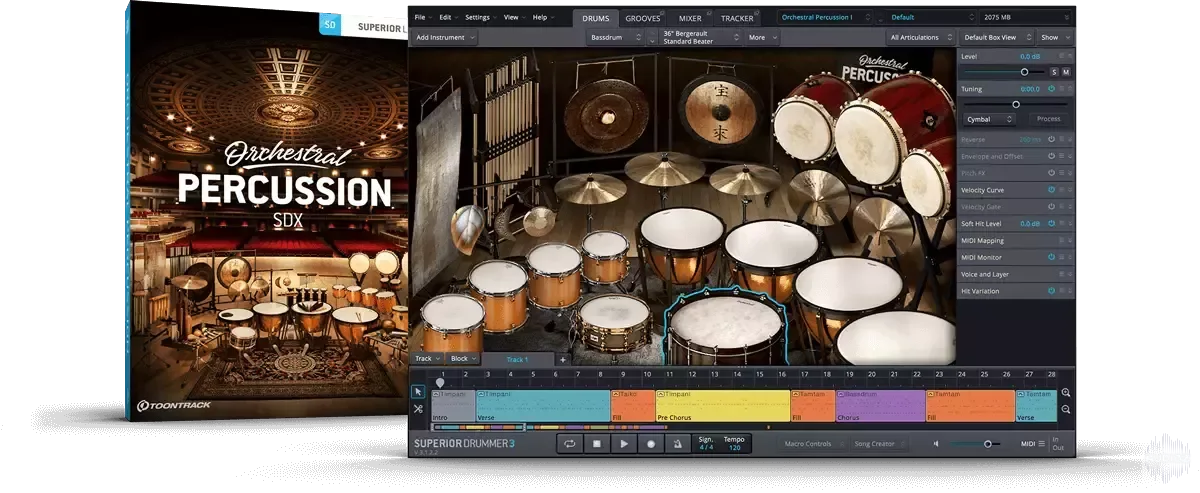Toggle Velocity Curve power button
Image resolution: width=1200 pixels, height=493 pixels.
[1052, 190]
